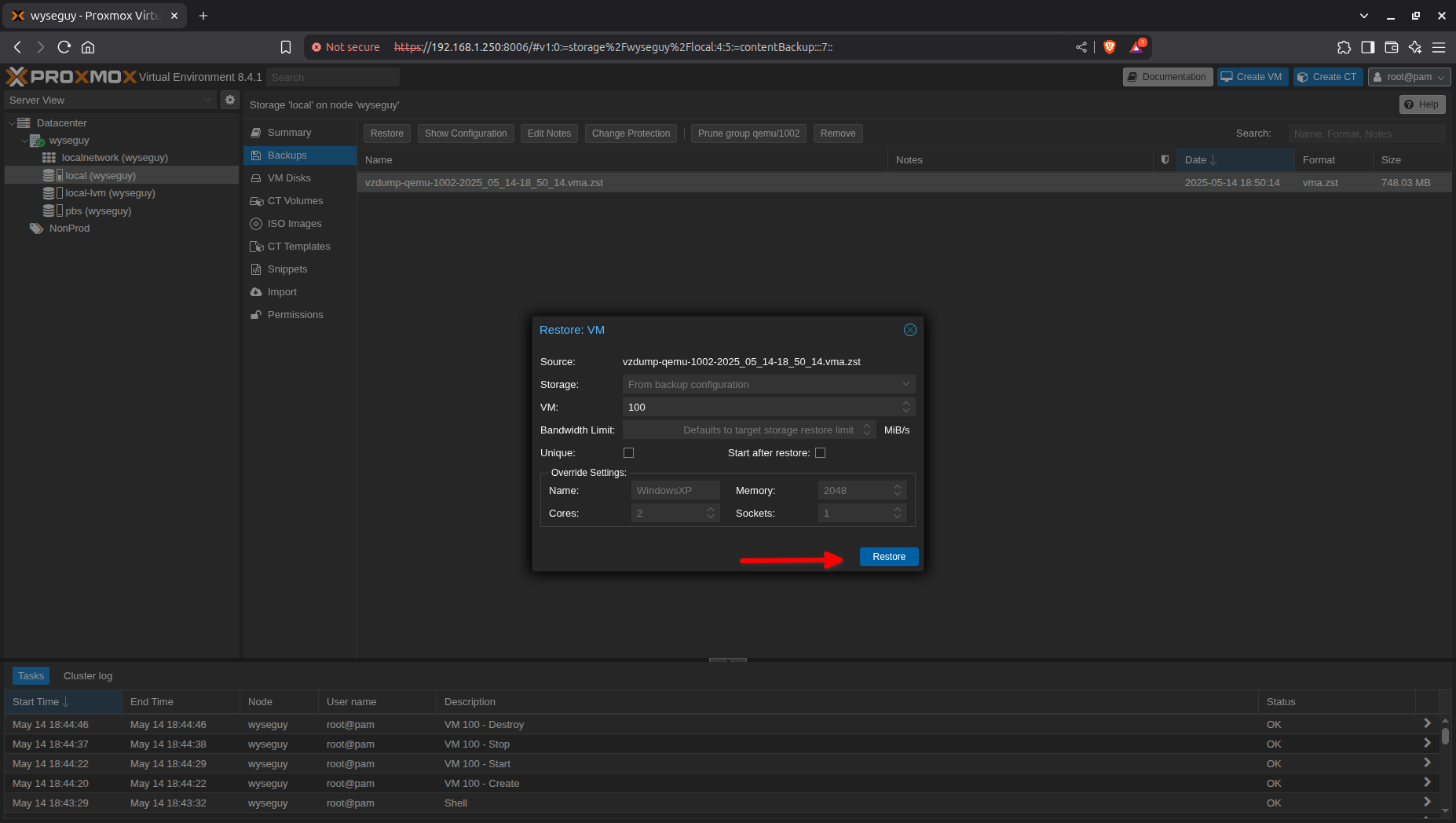Viewport: 1456px width, 823px height.
Task: Click Memory field stepper arrows
Action: (898, 491)
